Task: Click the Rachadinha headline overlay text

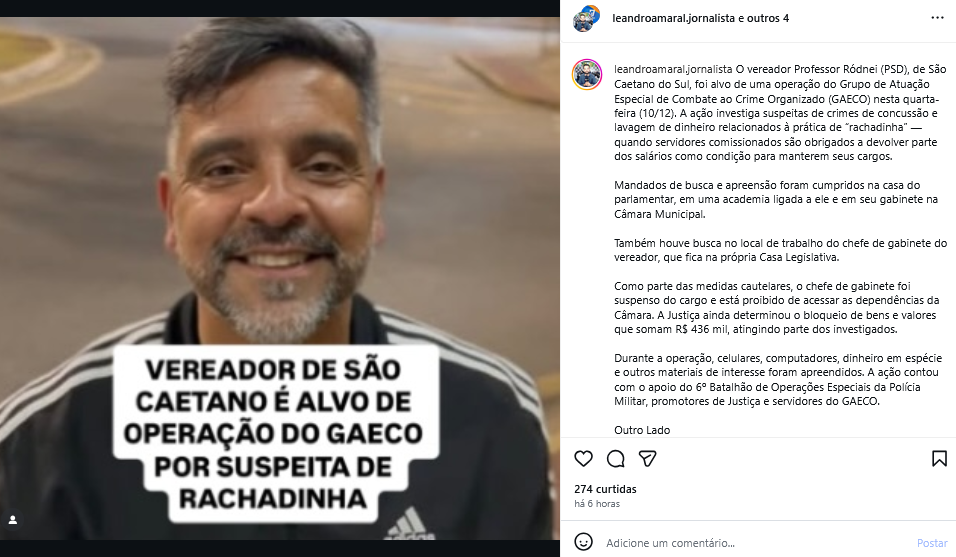Action: (273, 435)
